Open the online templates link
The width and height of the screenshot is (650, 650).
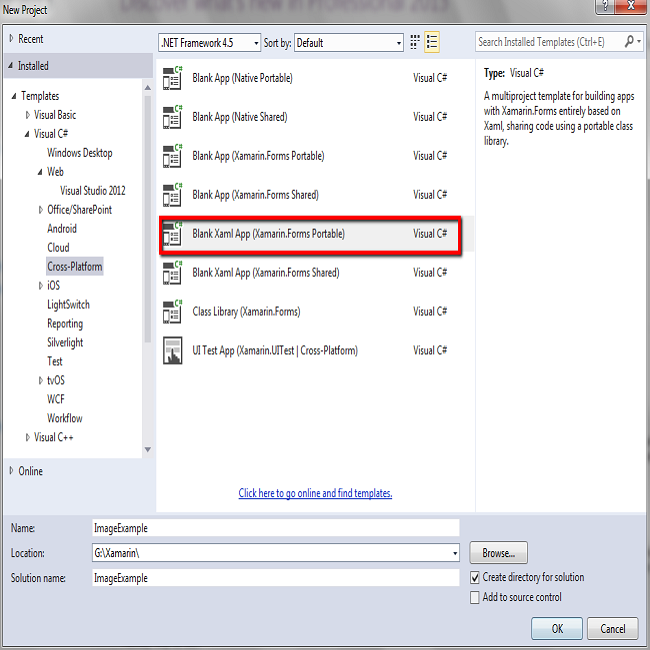(315, 493)
